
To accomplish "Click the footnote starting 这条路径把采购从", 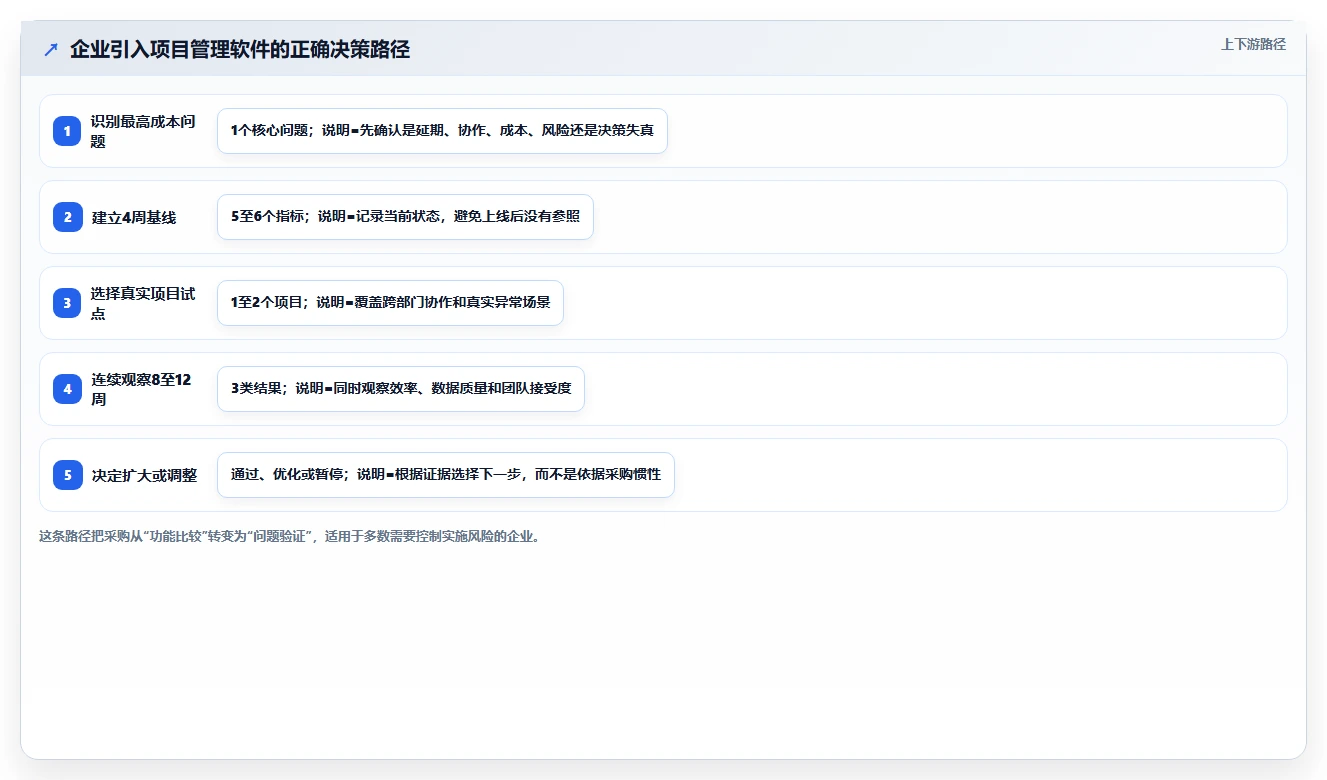I will click(x=291, y=536).
